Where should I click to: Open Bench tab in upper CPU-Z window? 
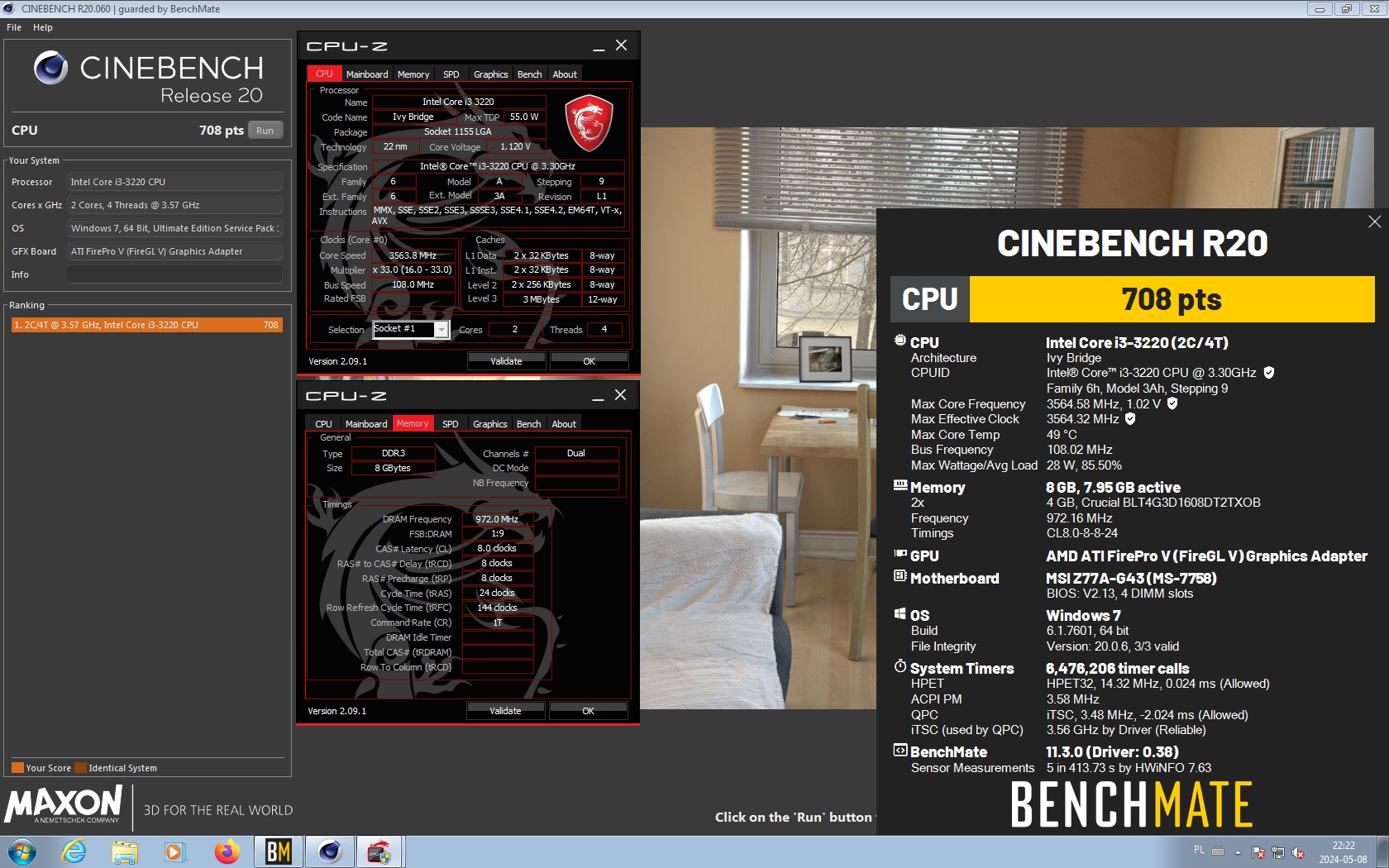coord(530,74)
